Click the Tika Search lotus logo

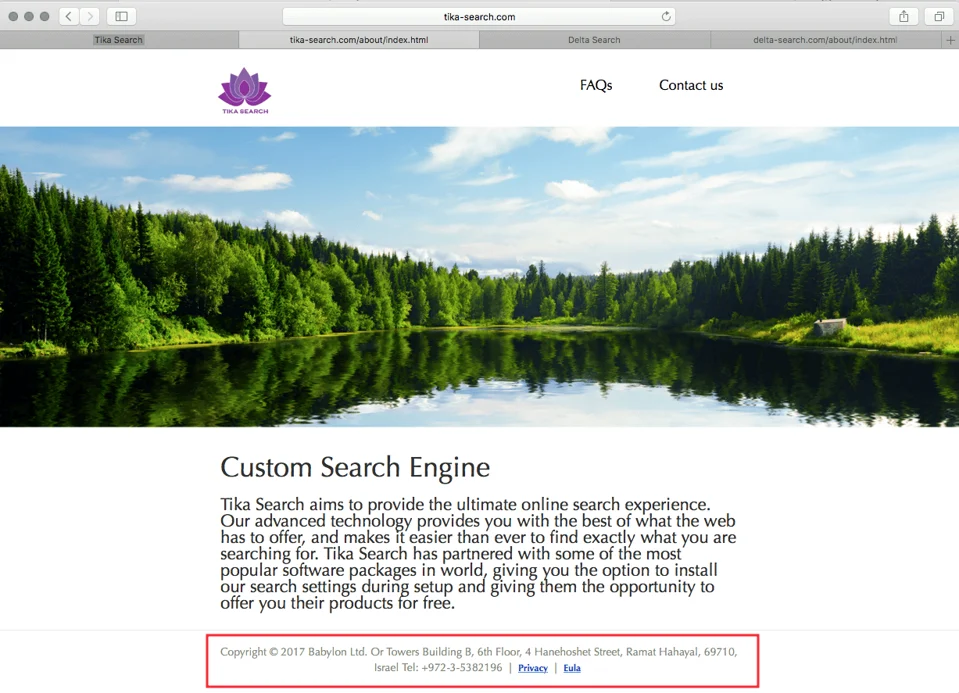pos(245,91)
